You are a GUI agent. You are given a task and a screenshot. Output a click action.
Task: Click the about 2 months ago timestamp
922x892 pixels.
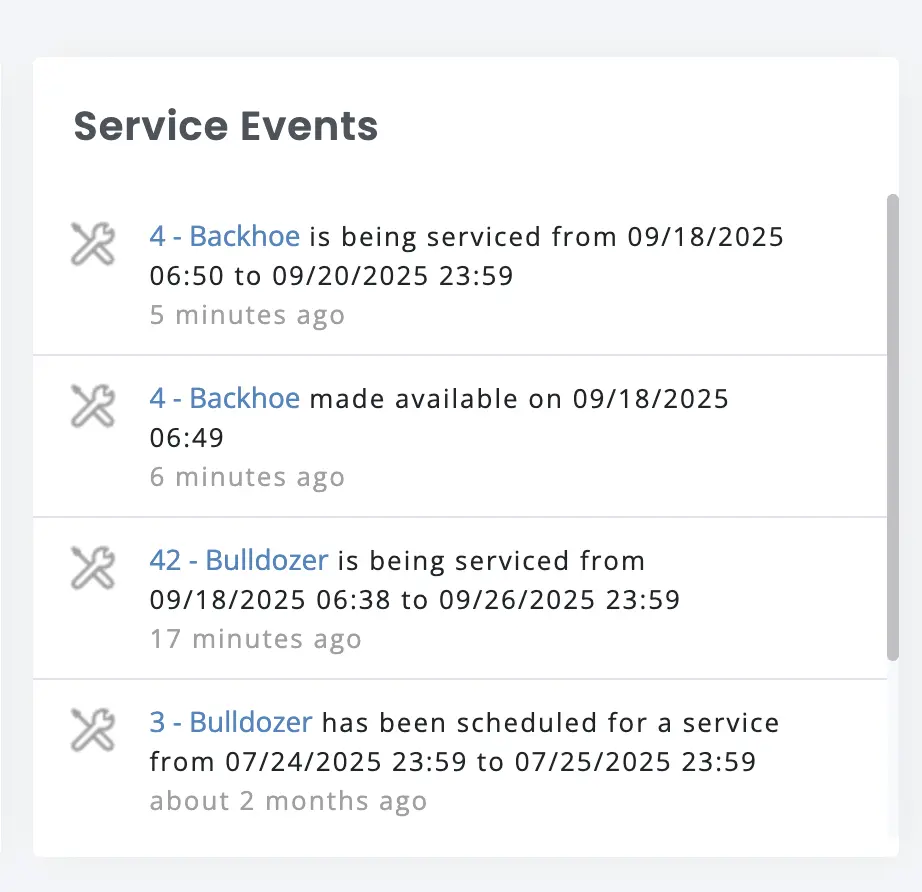287,801
